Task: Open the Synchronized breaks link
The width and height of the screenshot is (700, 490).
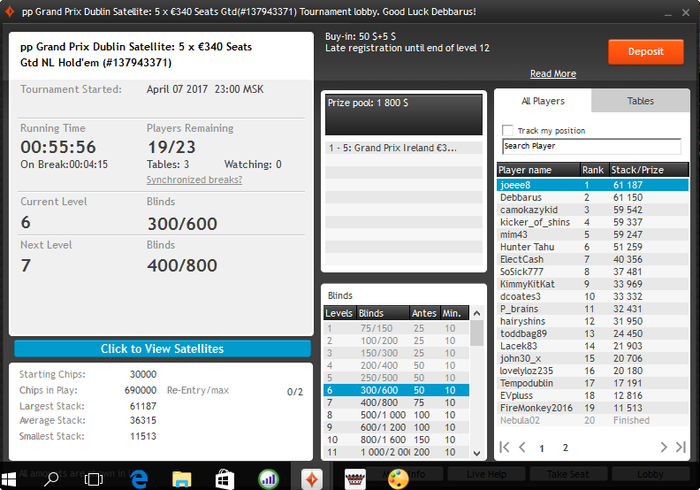Action: click(194, 179)
